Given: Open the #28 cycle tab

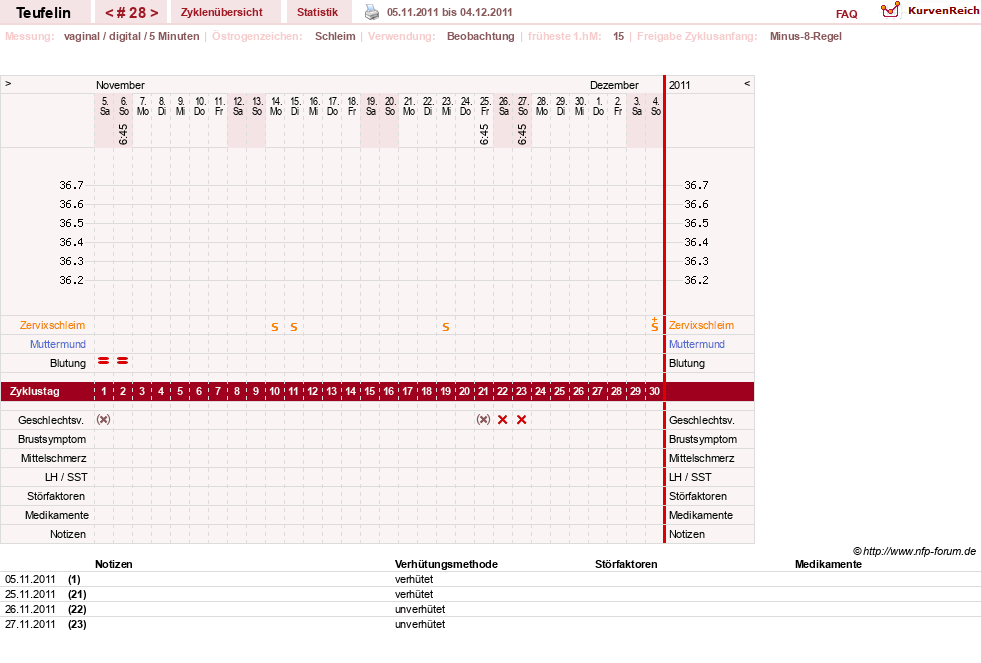Looking at the screenshot, I should [x=131, y=13].
